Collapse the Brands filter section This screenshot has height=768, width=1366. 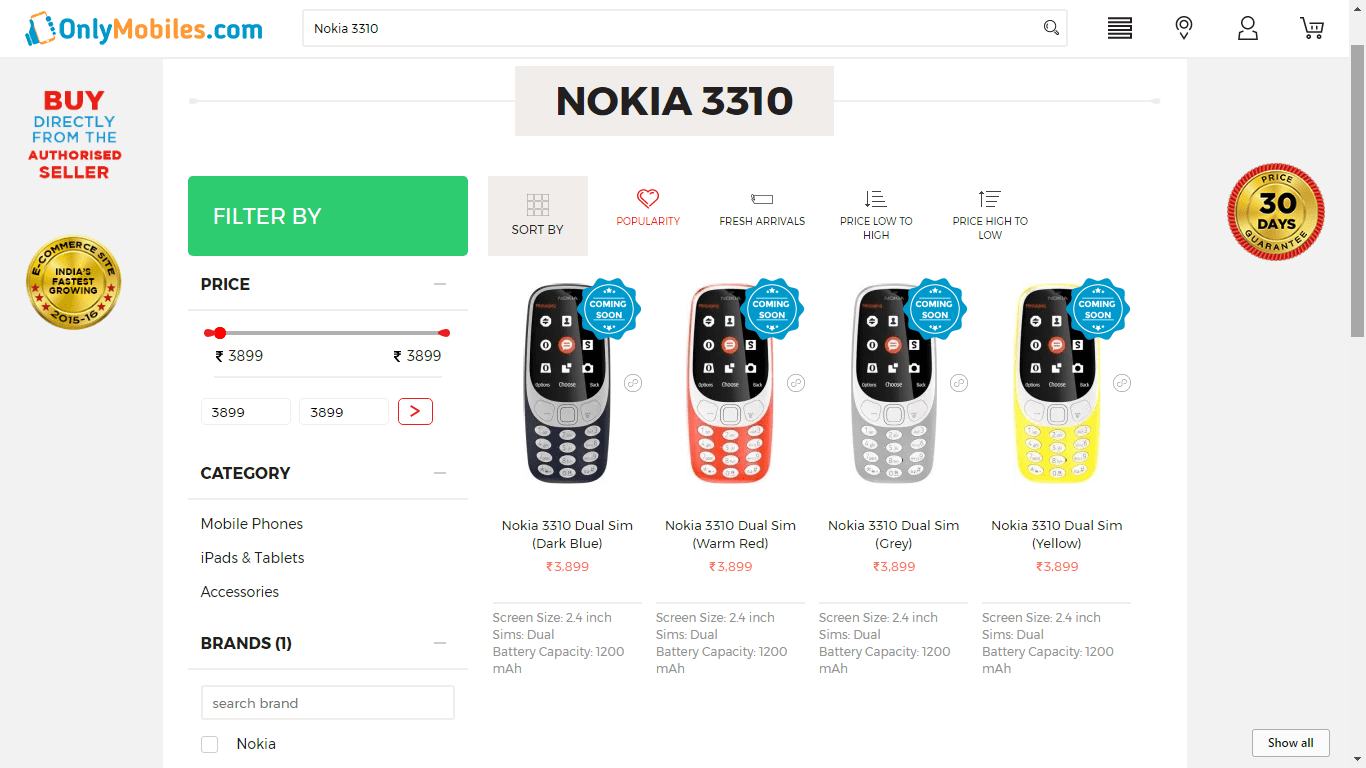[440, 643]
